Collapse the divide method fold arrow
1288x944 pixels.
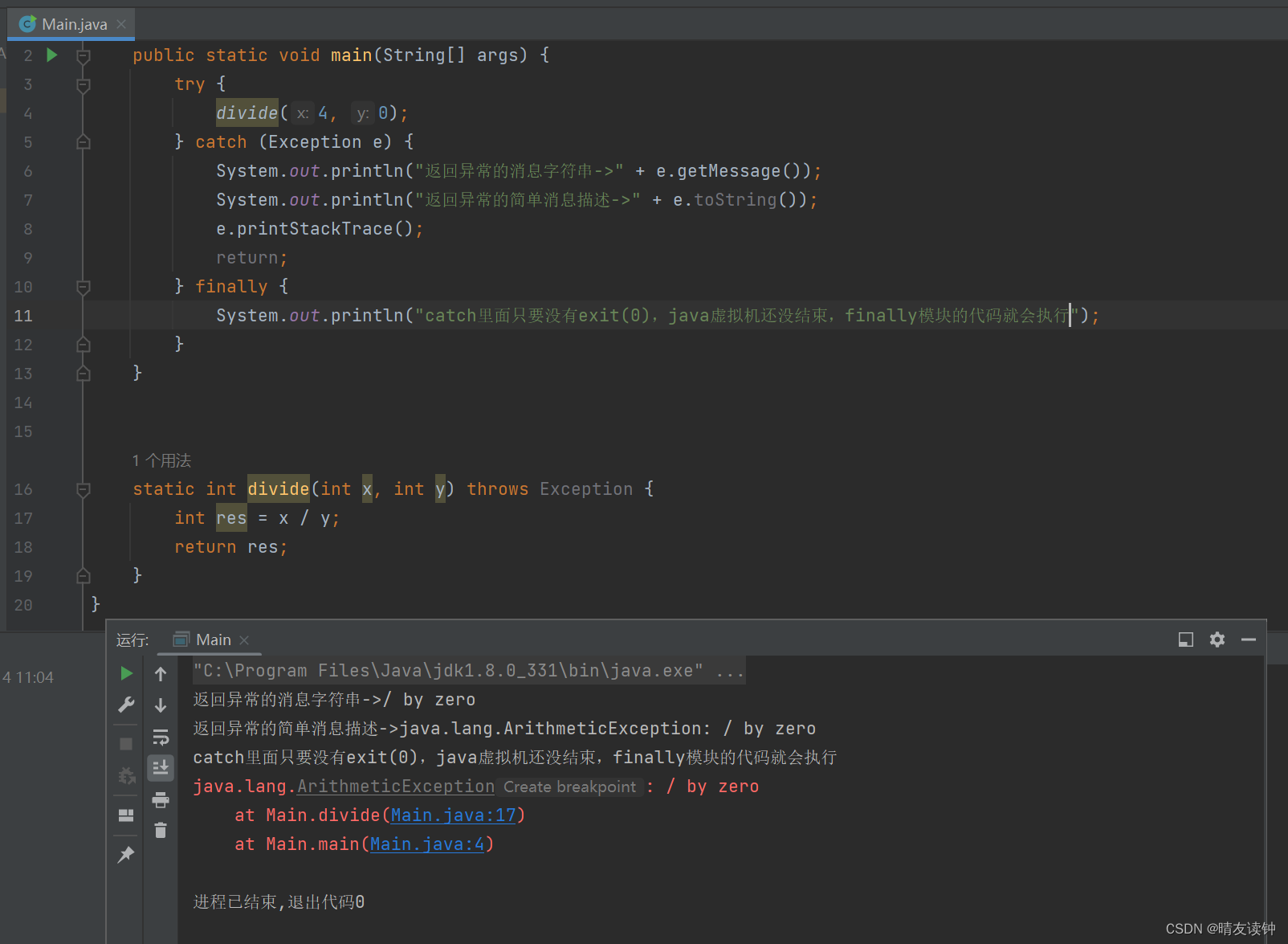[83, 489]
